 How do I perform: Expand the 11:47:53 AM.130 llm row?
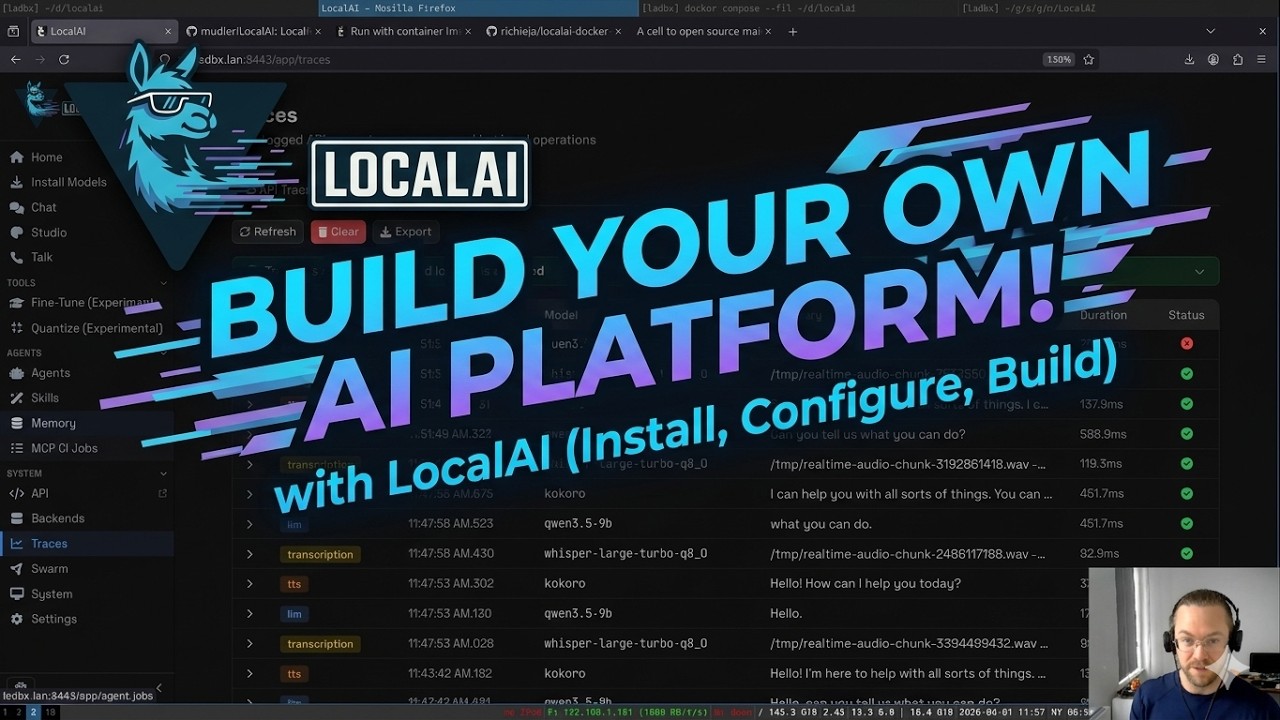(250, 614)
